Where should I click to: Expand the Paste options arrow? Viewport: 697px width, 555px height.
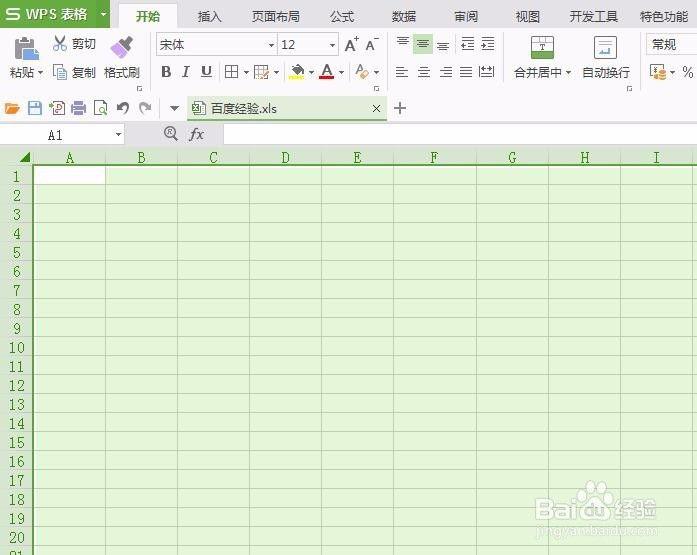click(40, 72)
